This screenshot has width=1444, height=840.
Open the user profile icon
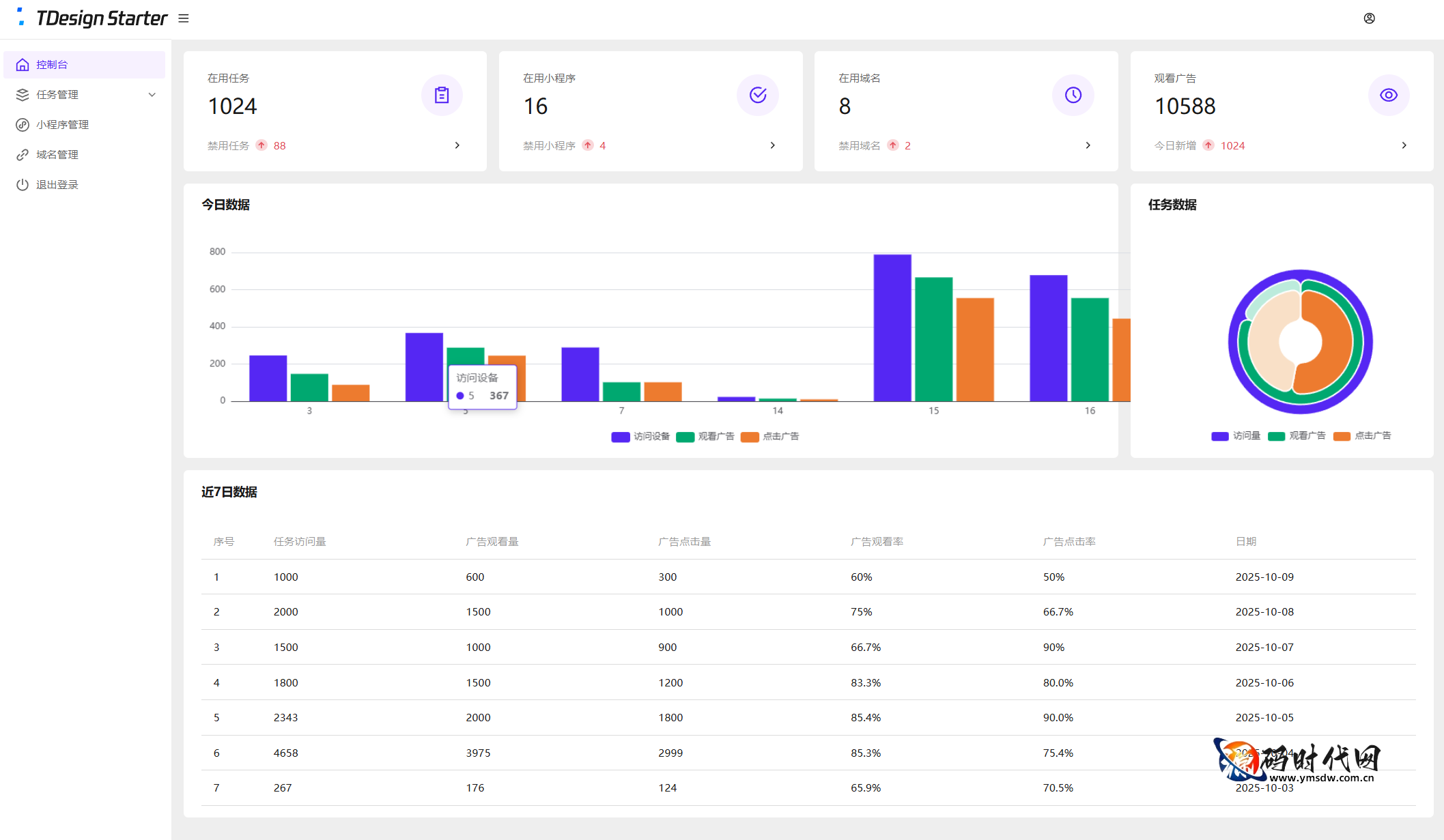click(x=1369, y=18)
